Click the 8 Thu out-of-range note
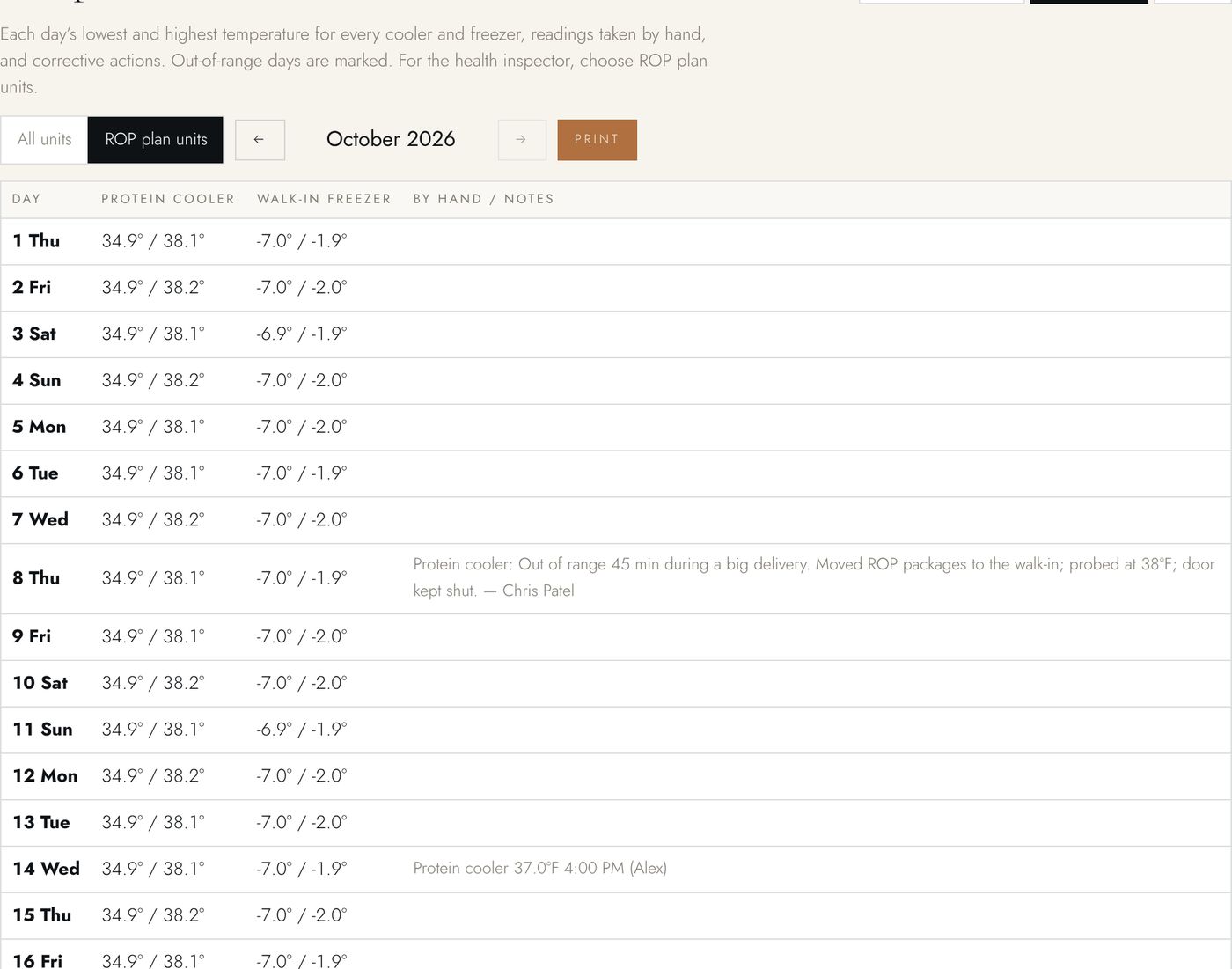This screenshot has width=1232, height=969. point(814,577)
